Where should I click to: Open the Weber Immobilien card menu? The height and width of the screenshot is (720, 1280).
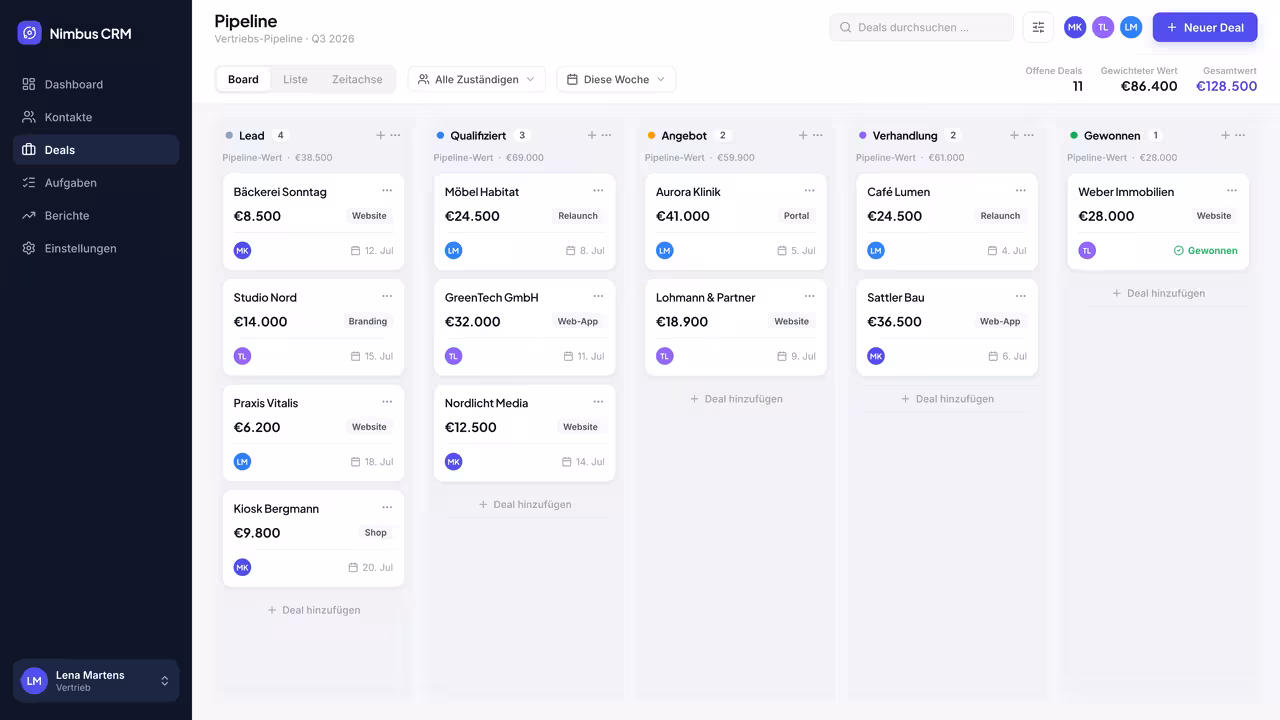[1232, 190]
